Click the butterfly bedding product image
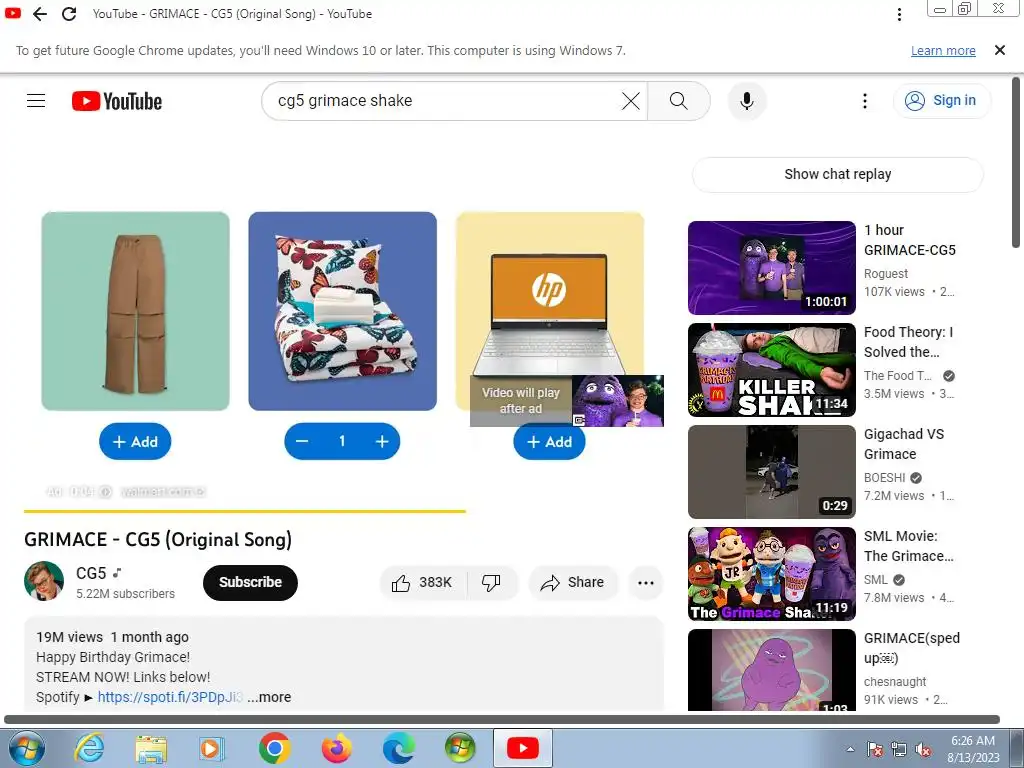 (342, 311)
